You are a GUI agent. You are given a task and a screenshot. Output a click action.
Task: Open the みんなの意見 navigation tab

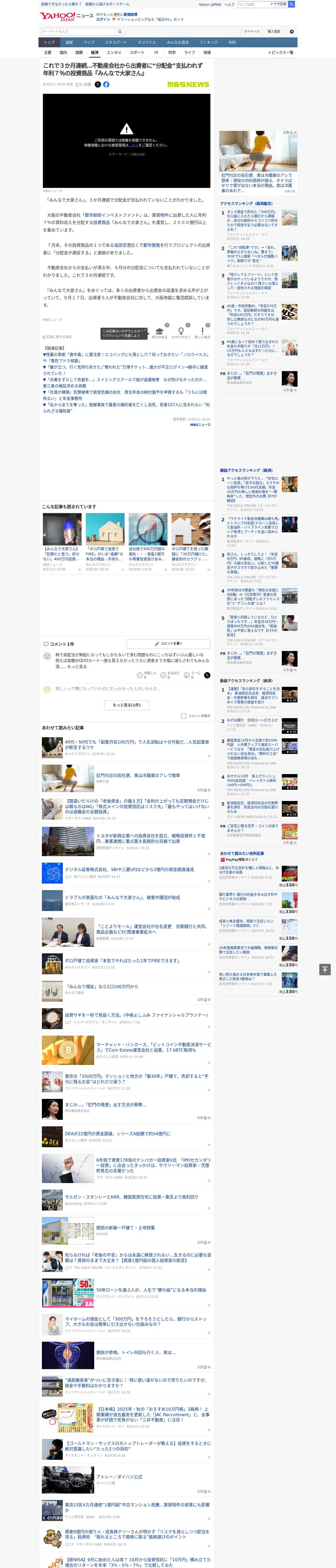[177, 43]
